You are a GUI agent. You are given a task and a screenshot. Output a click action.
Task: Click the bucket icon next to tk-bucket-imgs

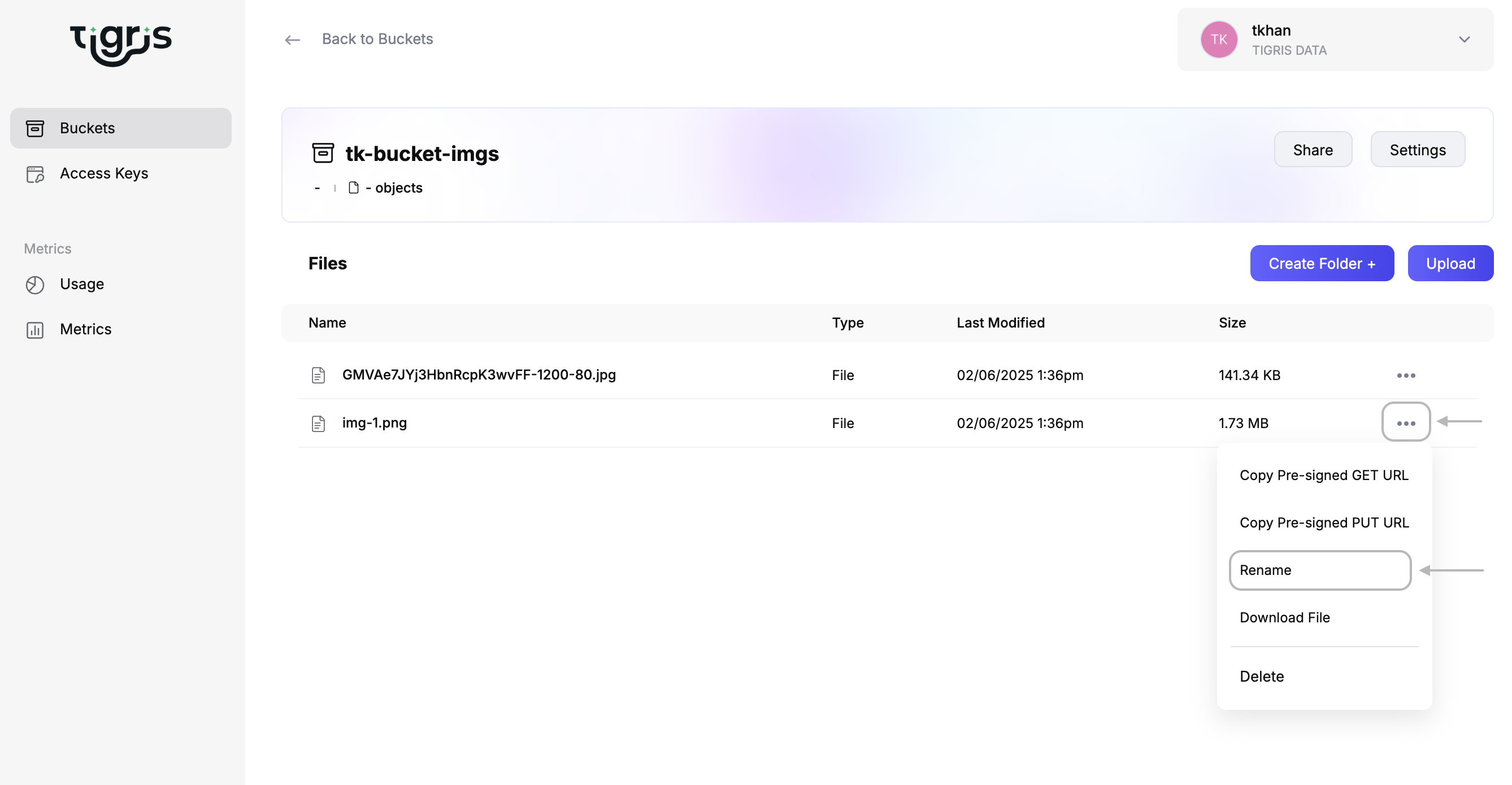322,152
